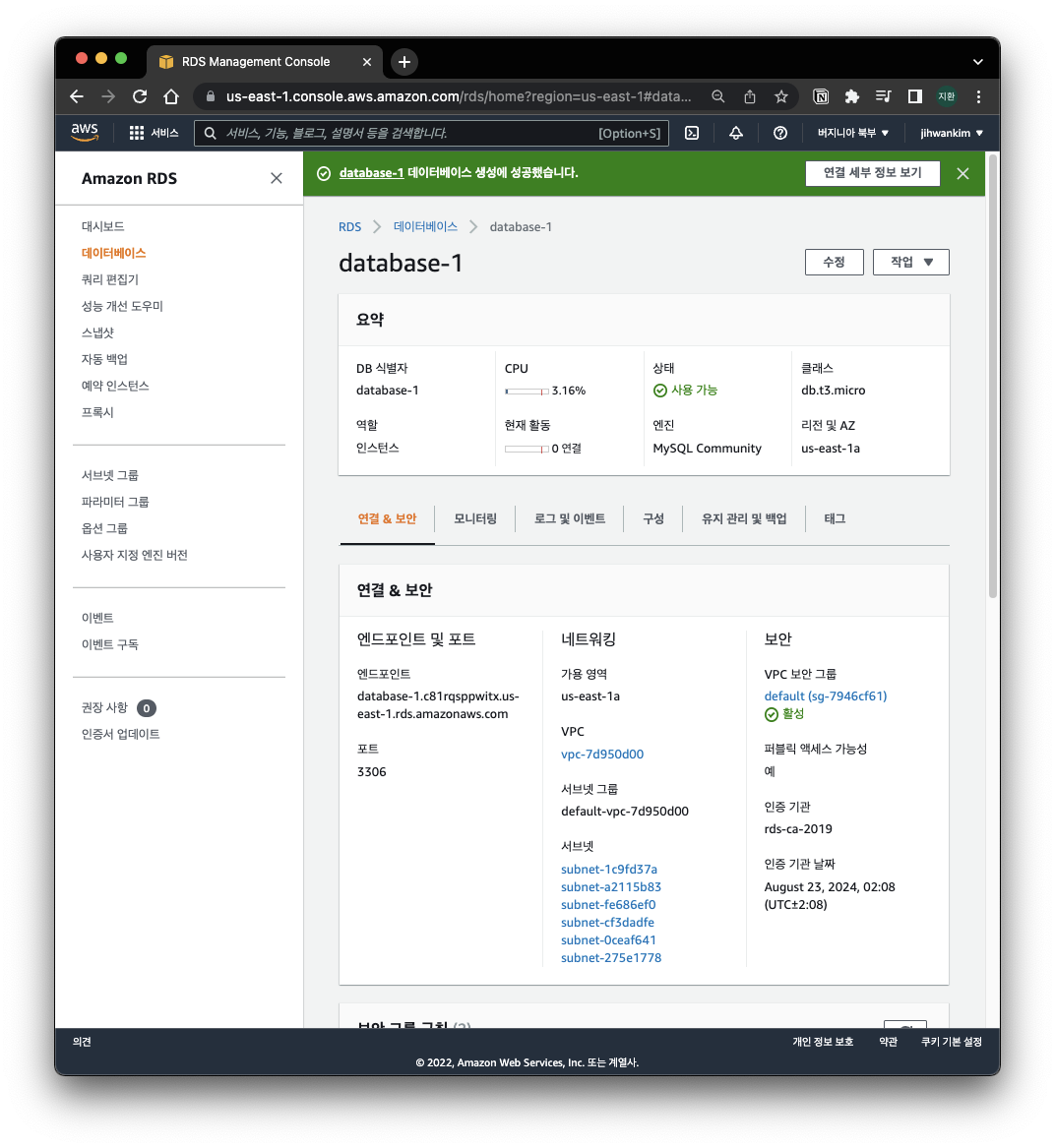Click the page vertical scrollbar

993,376
